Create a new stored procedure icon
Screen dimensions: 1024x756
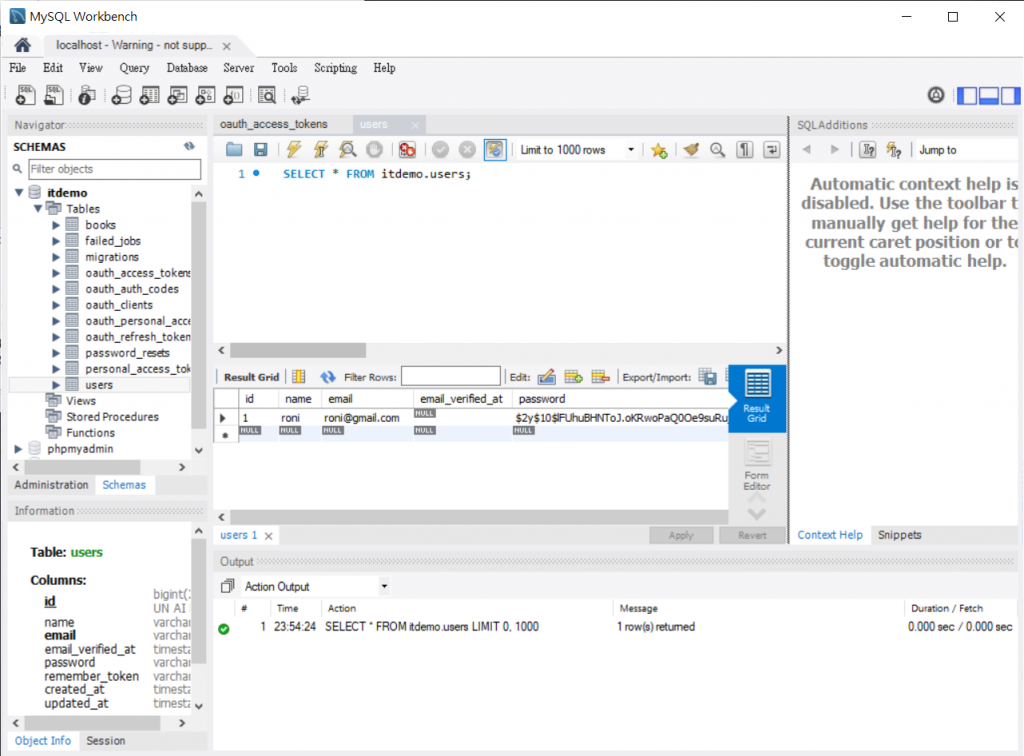[x=206, y=95]
